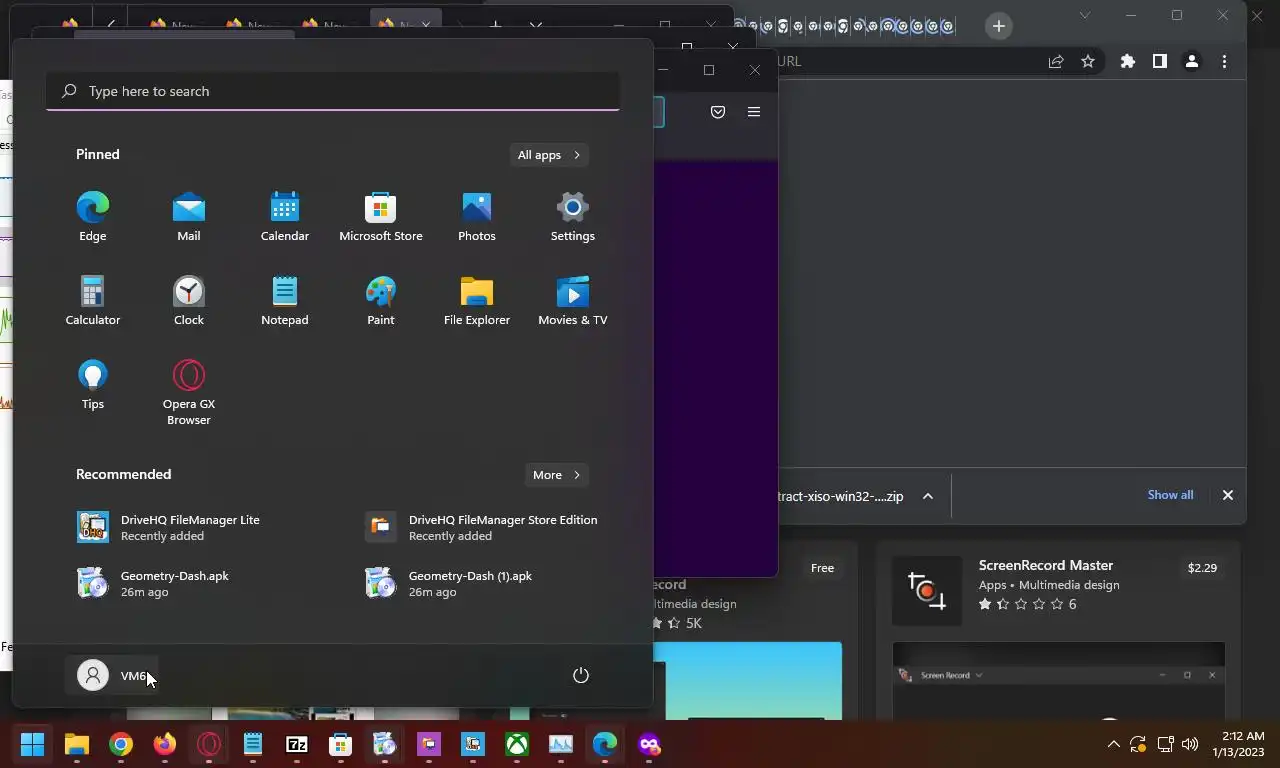Click the Start menu power button
This screenshot has width=1280, height=768.
[581, 675]
